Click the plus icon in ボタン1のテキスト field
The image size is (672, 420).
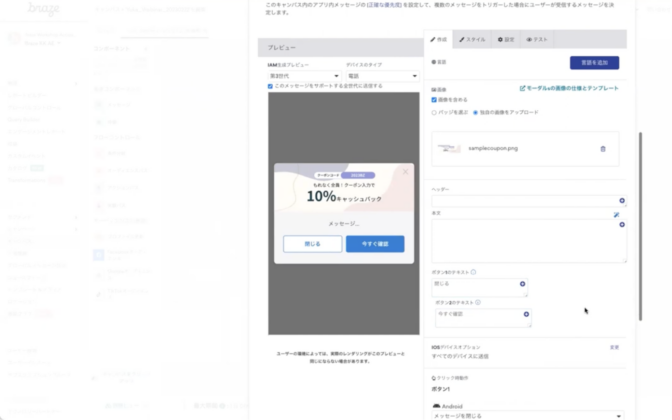(522, 284)
